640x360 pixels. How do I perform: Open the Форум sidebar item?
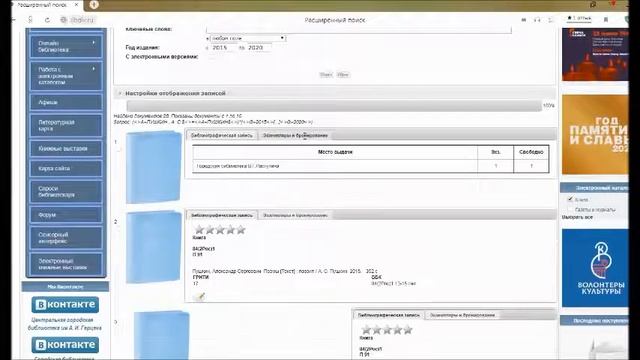coord(66,215)
